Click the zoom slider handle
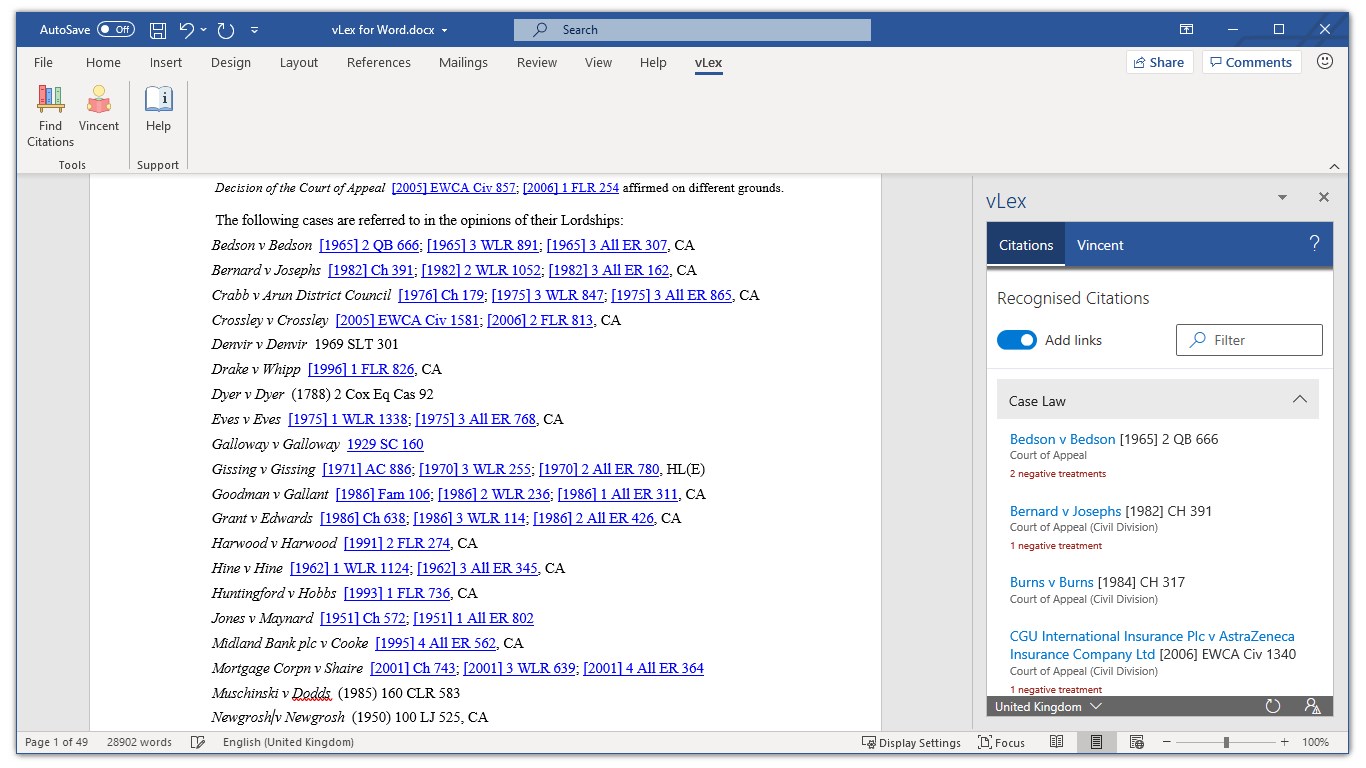 point(1226,742)
